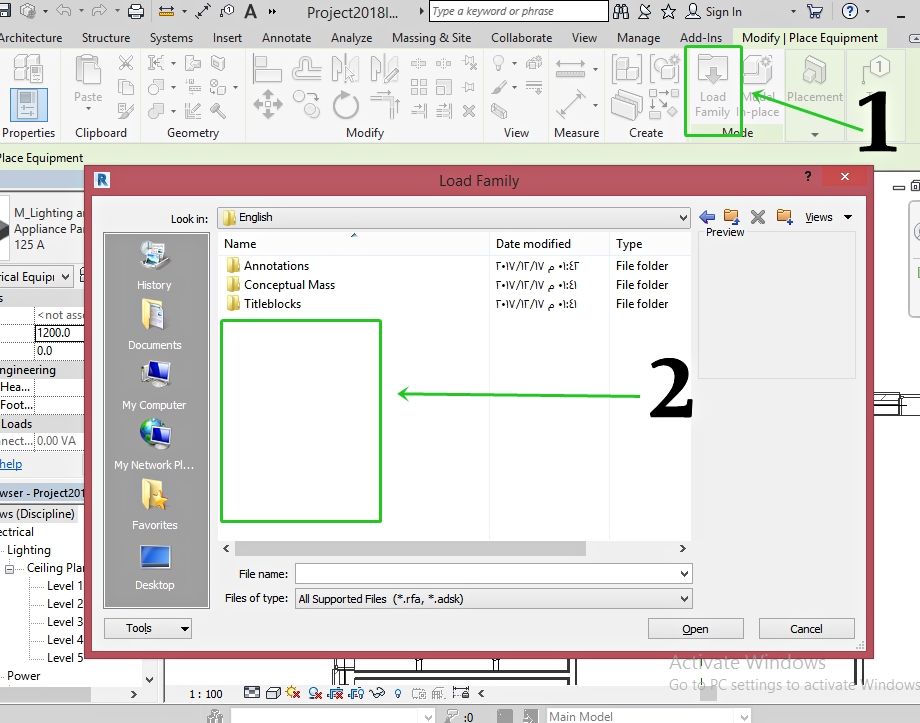Click the printer icon in the quick access toolbar

click(135, 10)
